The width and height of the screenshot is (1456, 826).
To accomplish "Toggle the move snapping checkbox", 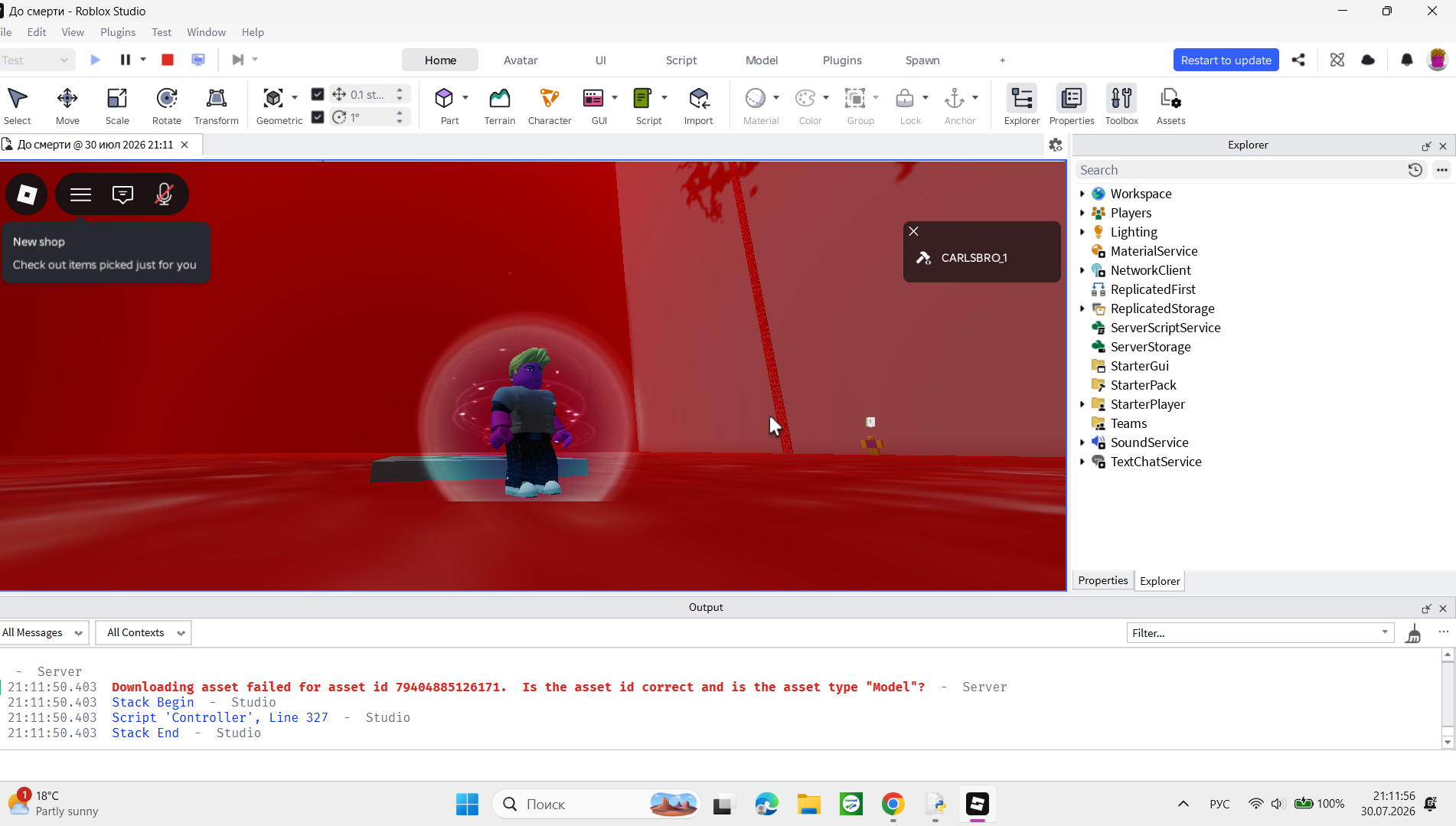I will (318, 94).
